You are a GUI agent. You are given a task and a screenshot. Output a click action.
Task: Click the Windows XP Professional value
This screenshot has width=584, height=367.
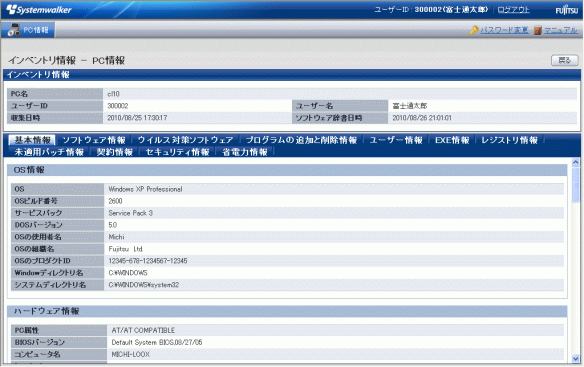145,189
